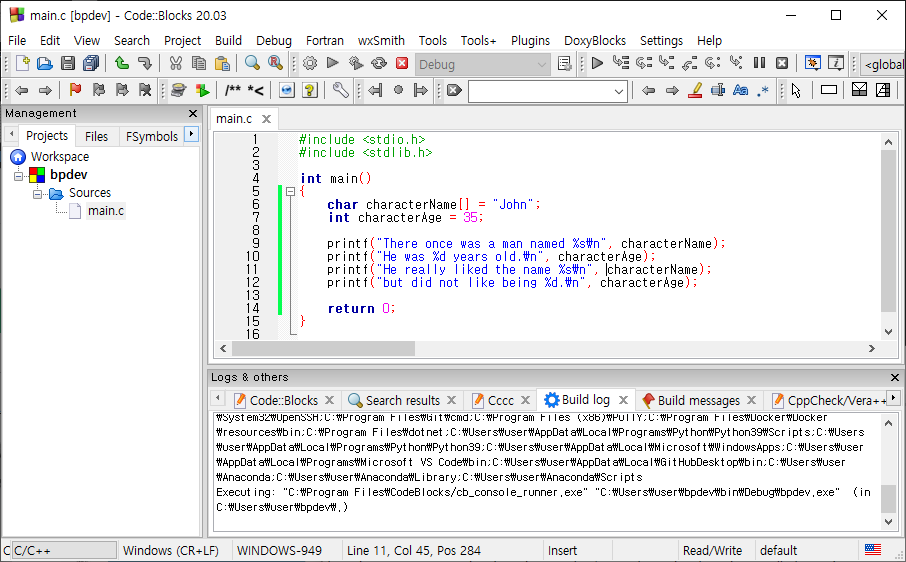
Task: Toggle highlight occurrences pencil icon
Action: (696, 90)
